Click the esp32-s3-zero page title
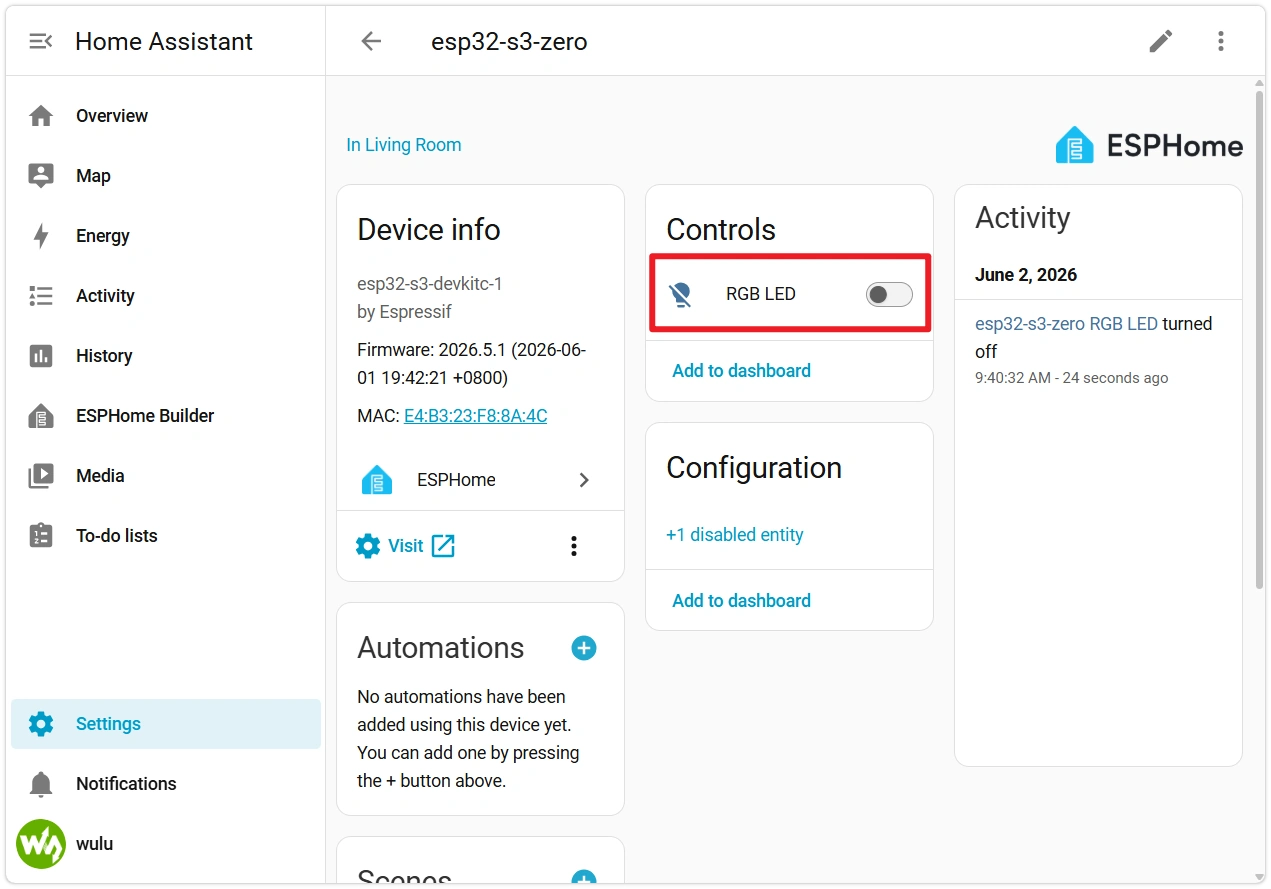 click(x=509, y=42)
